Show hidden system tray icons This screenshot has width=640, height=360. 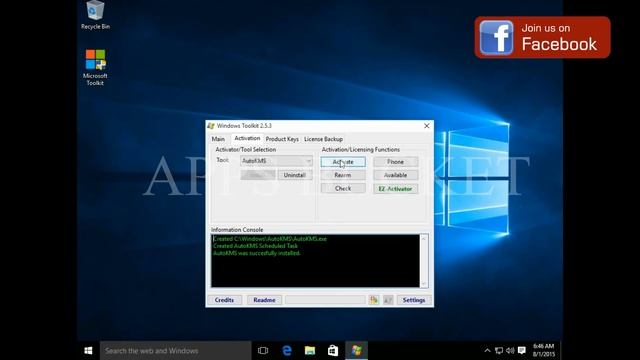point(487,351)
